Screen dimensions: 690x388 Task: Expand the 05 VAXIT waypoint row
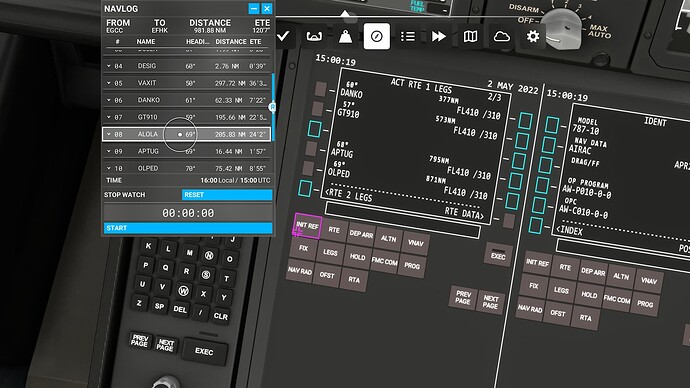point(187,83)
